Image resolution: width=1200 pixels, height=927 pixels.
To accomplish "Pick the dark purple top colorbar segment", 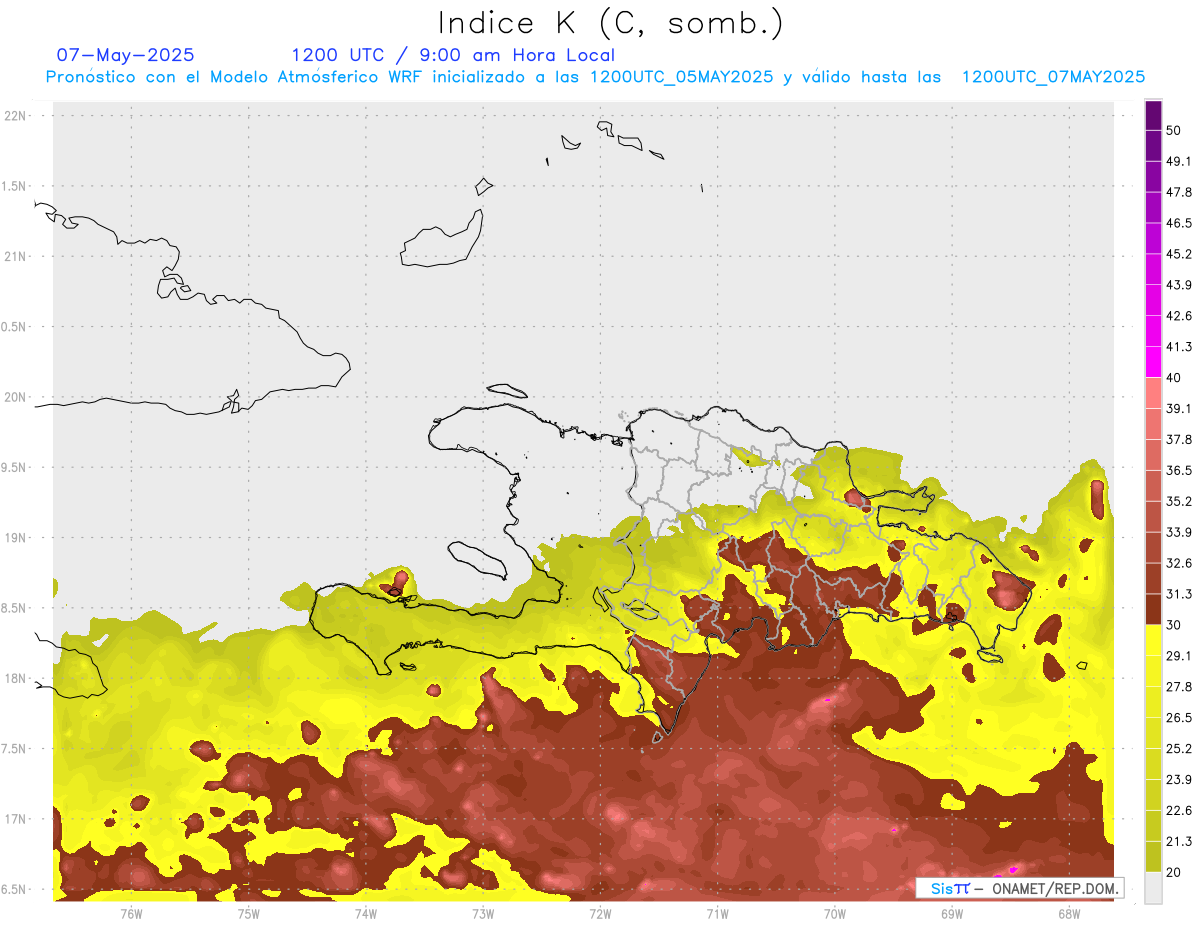I will pos(1153,115).
